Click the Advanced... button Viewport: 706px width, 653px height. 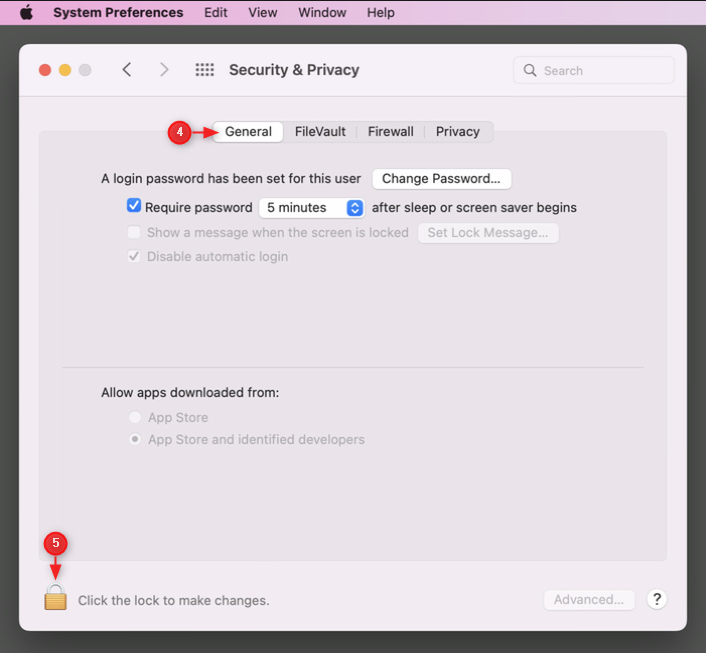589,600
